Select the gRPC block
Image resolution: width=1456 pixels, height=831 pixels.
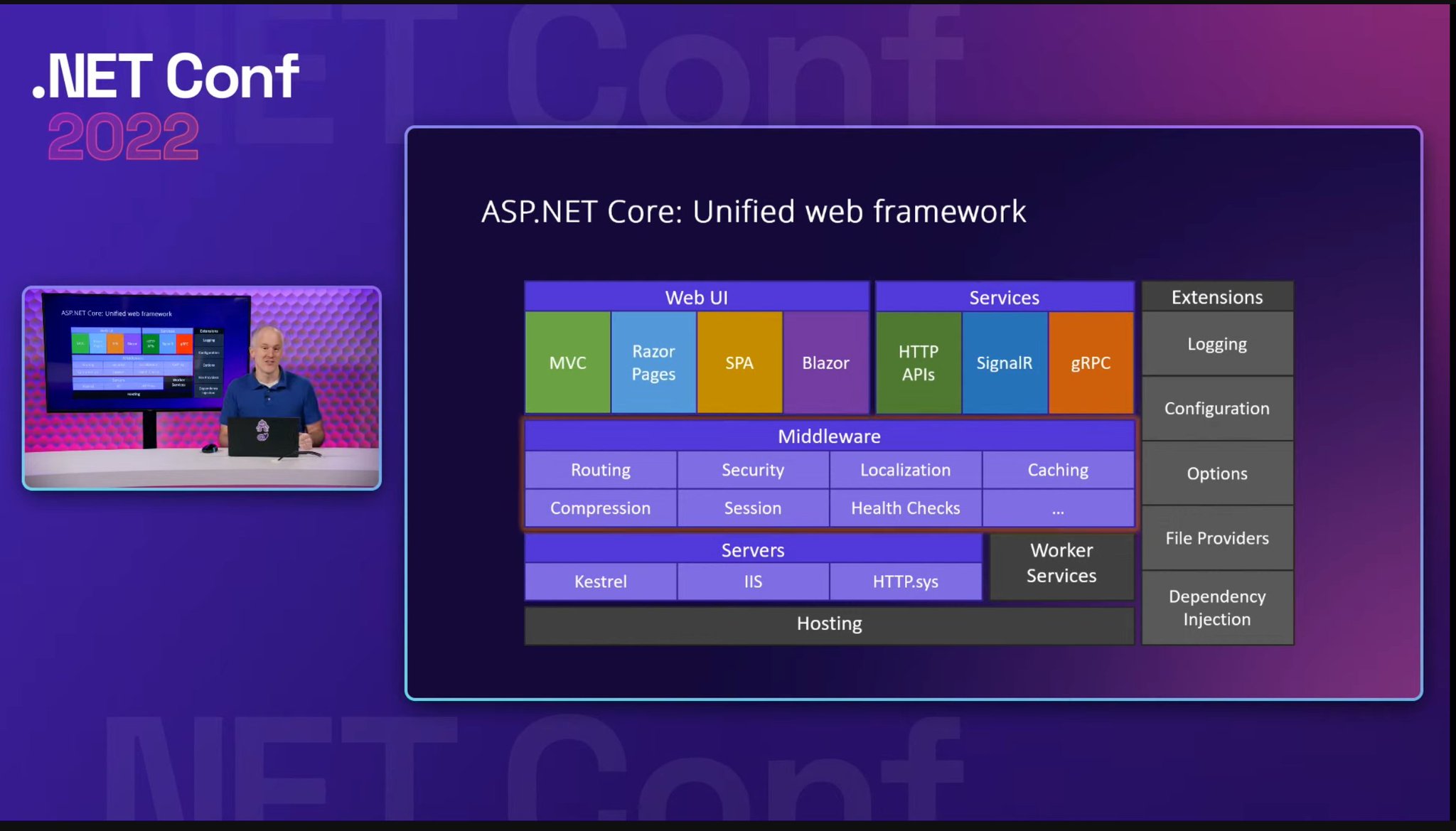tap(1091, 362)
